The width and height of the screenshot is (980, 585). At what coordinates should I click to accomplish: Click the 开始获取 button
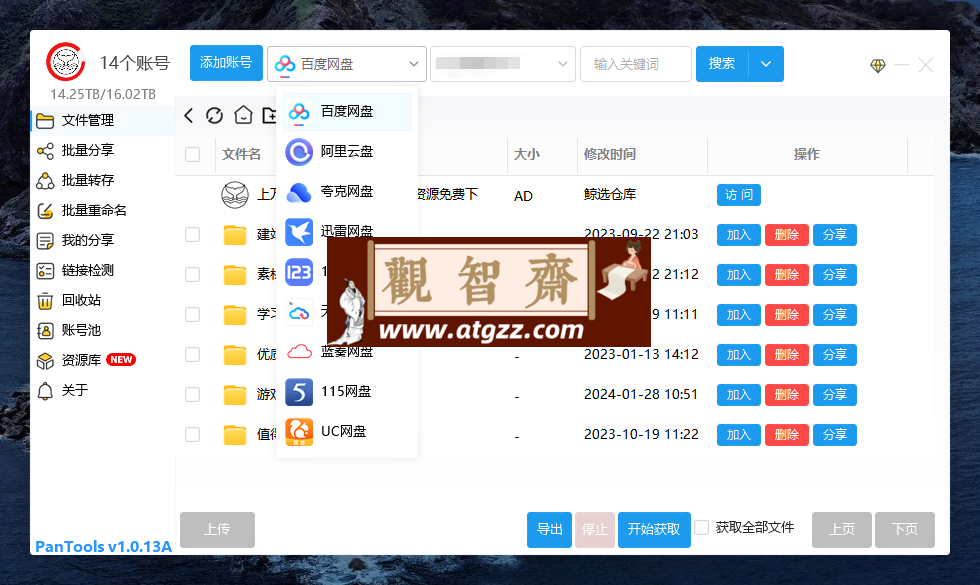[x=654, y=530]
